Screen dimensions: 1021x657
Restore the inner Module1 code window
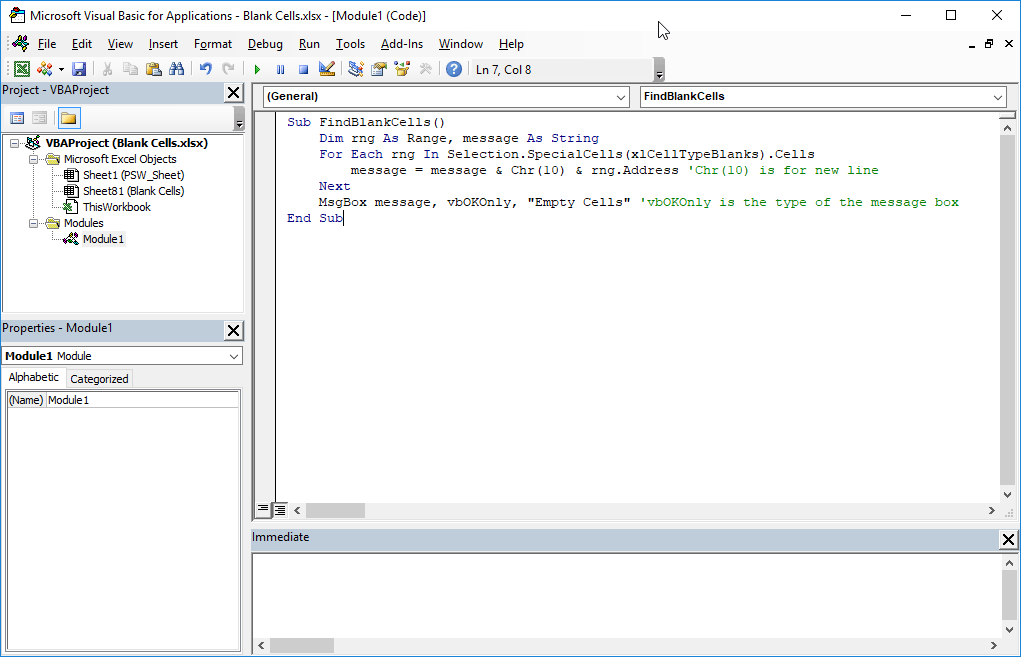point(989,44)
